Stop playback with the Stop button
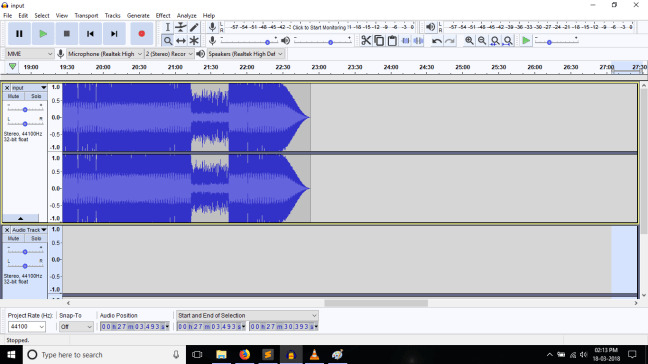Screen dimensions: 648x364 [x=67, y=34]
